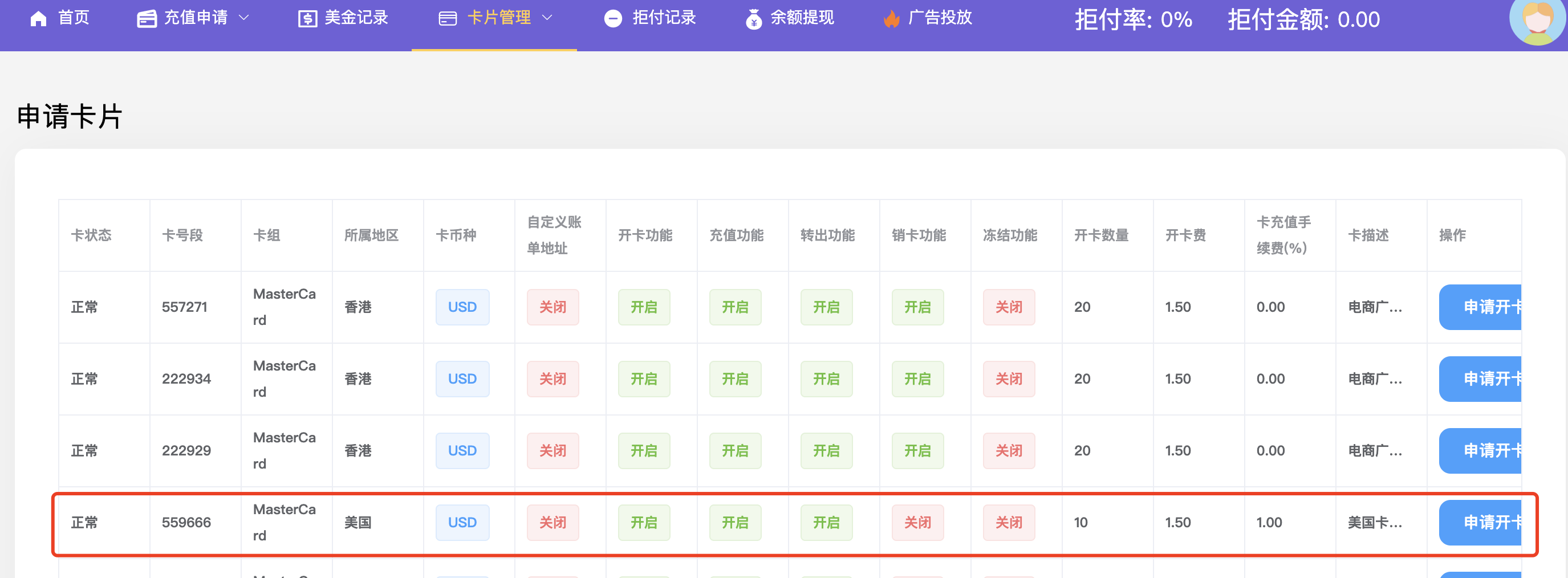The image size is (1568, 578).
Task: Open the 广告投放 menu item
Action: 939,18
